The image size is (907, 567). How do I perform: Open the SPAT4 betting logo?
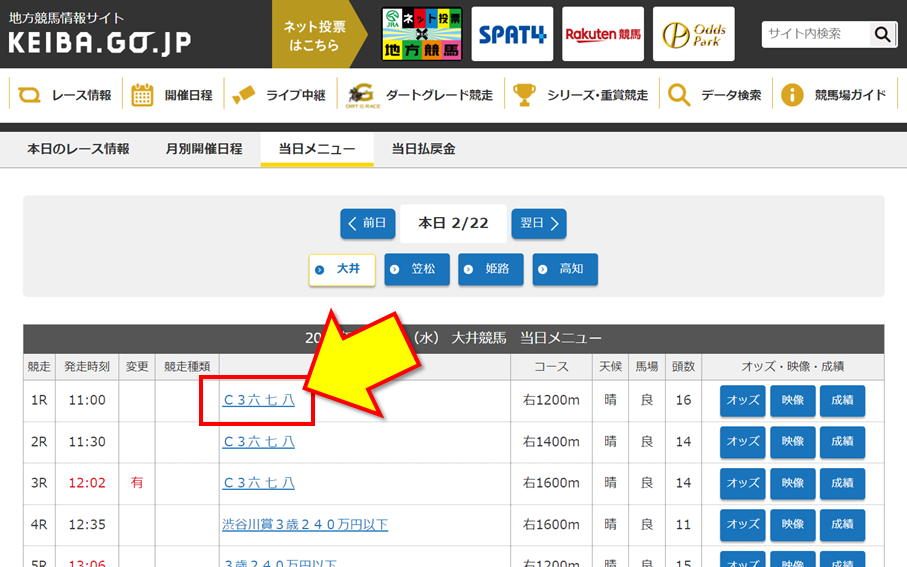tap(512, 34)
